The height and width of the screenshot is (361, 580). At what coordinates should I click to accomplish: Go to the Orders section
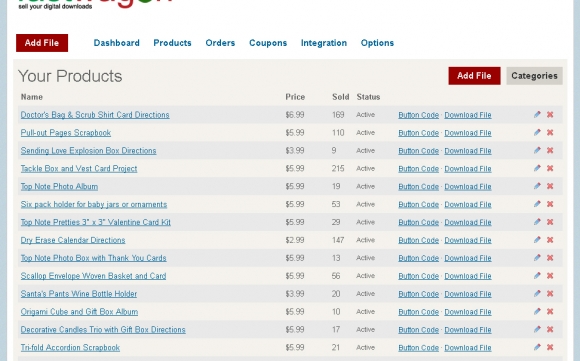tap(220, 43)
